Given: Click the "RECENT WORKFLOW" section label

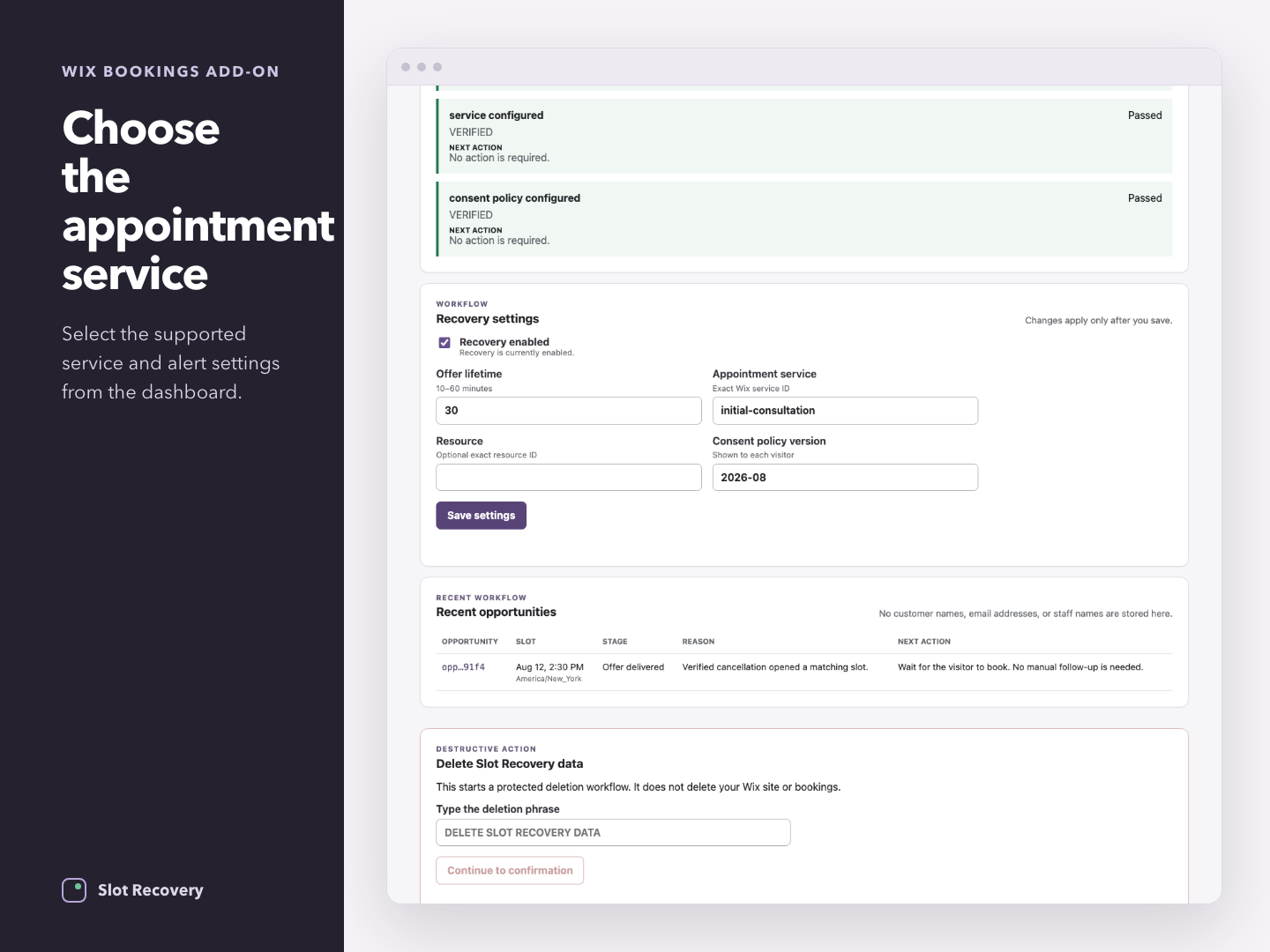Looking at the screenshot, I should [481, 598].
